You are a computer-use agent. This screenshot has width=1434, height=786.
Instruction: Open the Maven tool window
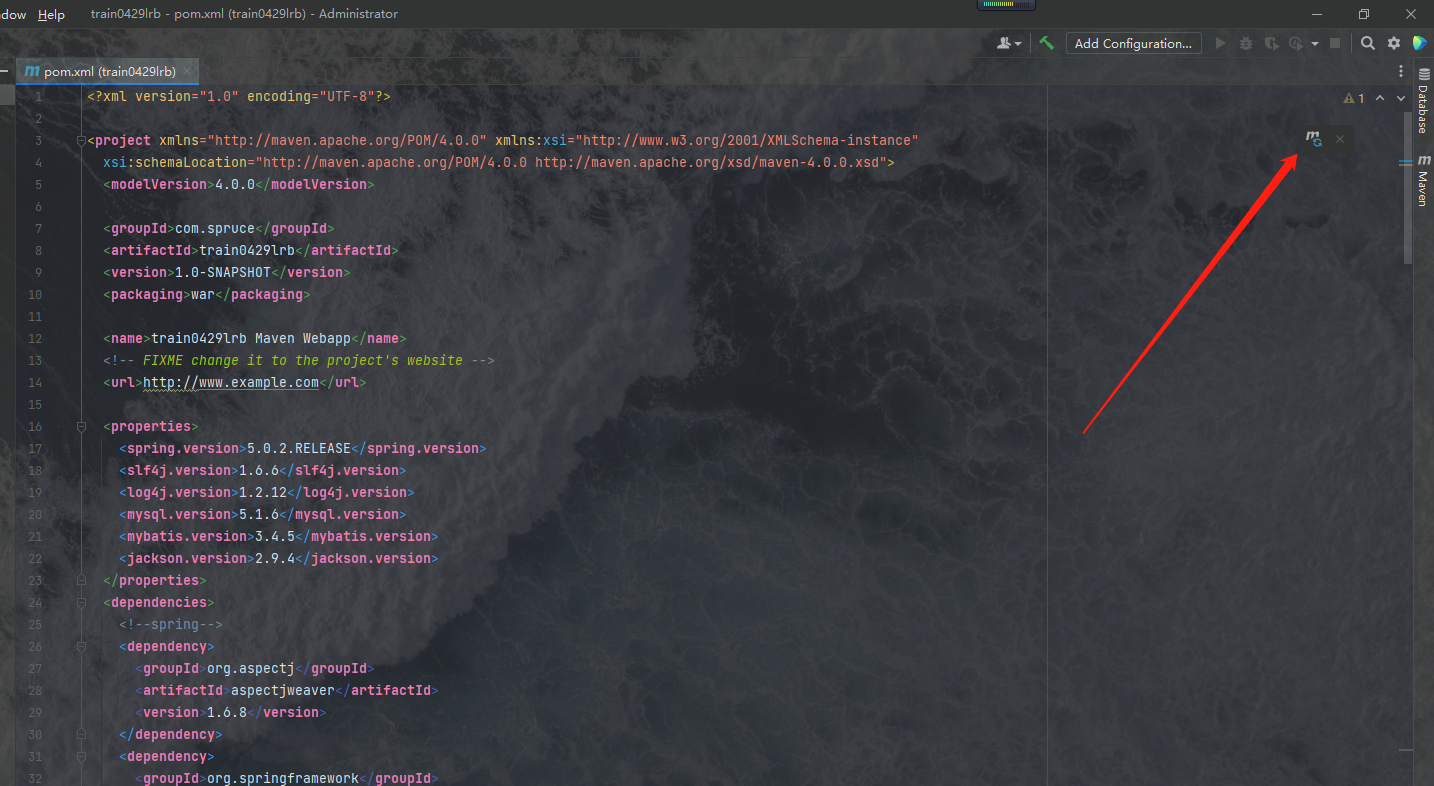(x=1423, y=180)
